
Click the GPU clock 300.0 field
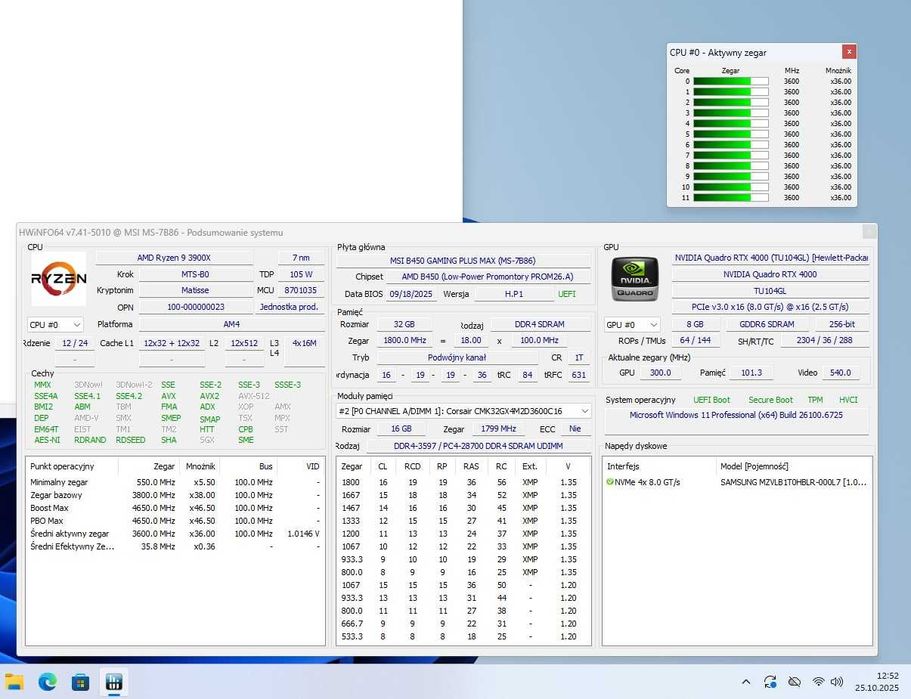tap(660, 372)
